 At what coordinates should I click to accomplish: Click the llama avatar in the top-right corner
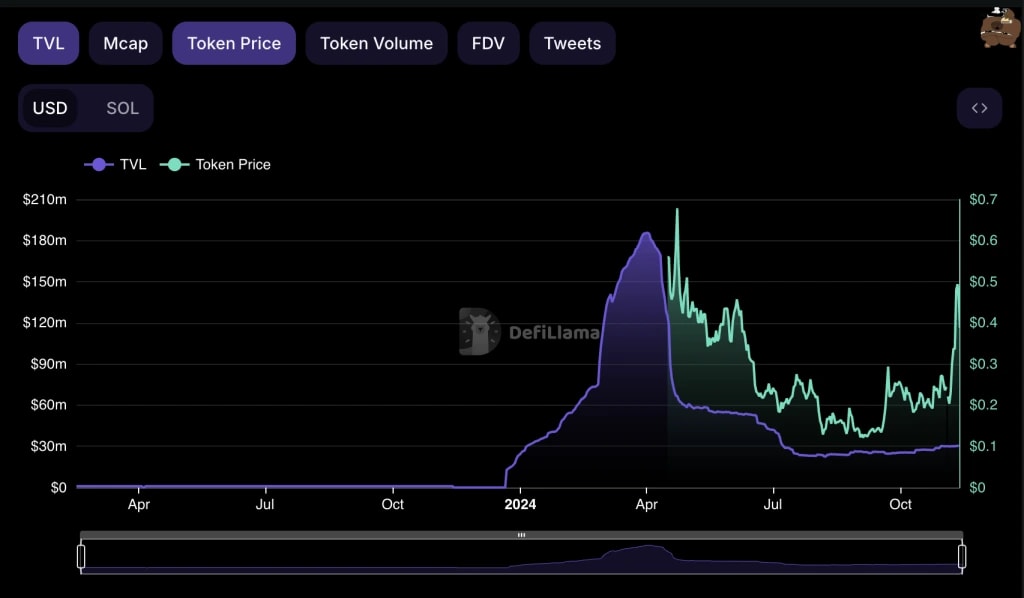click(x=999, y=29)
